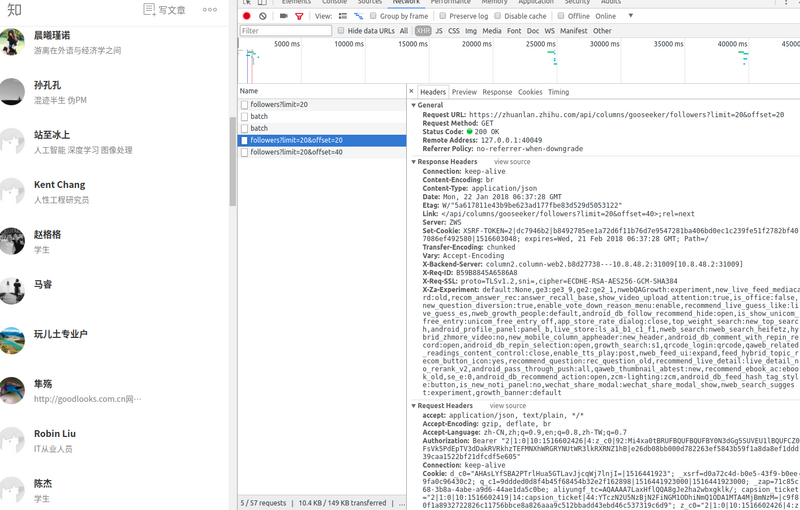Select request followers?limit=20
The image size is (800, 510).
322,105
